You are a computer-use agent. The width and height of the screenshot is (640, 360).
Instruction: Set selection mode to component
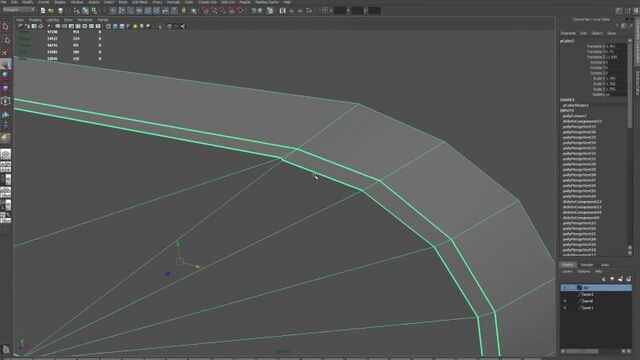point(94,11)
